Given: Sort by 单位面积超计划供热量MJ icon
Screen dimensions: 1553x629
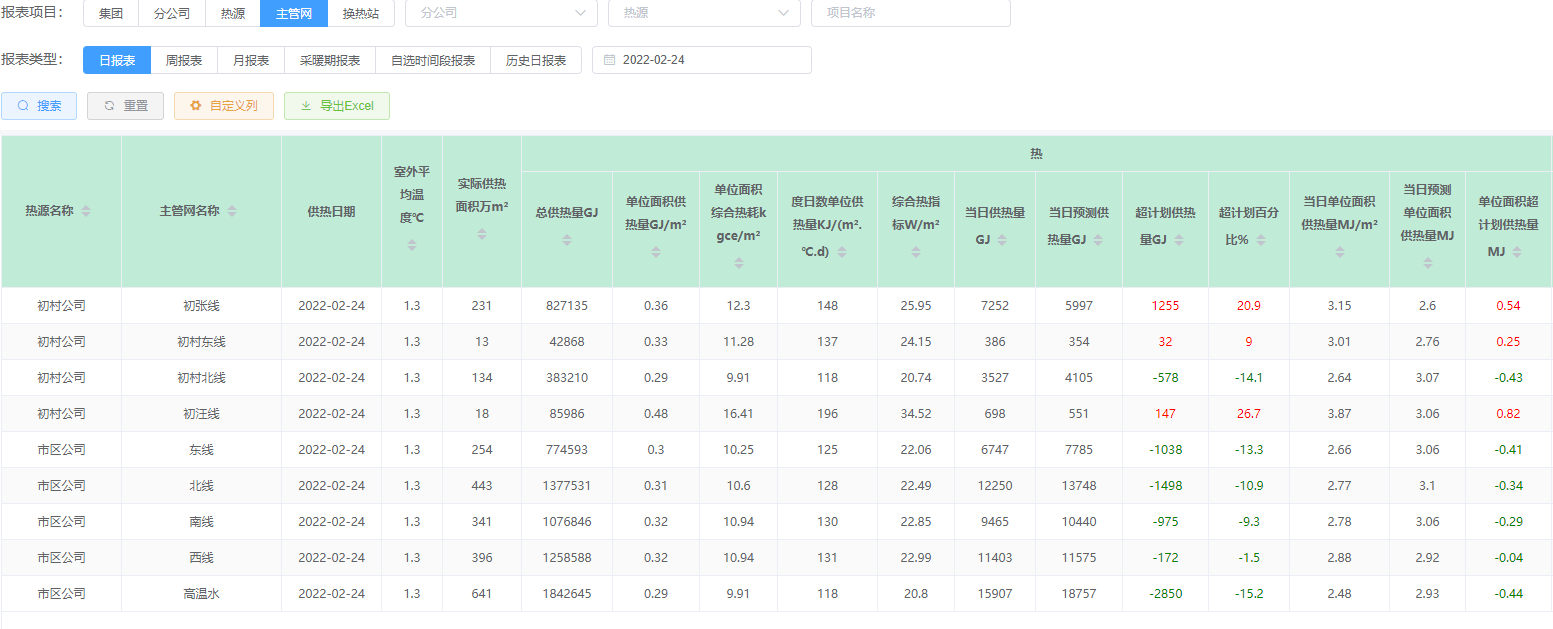Looking at the screenshot, I should click(1517, 253).
